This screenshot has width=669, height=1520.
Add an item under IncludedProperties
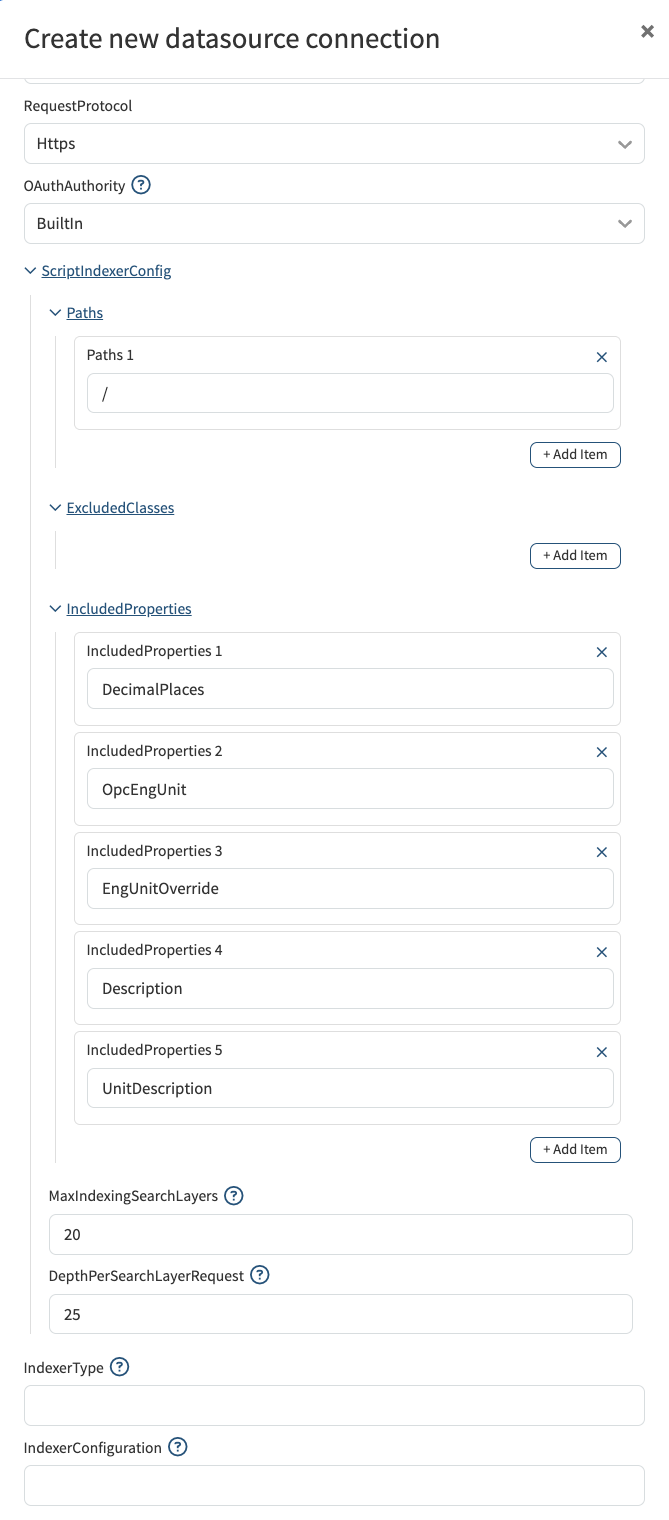click(575, 1150)
